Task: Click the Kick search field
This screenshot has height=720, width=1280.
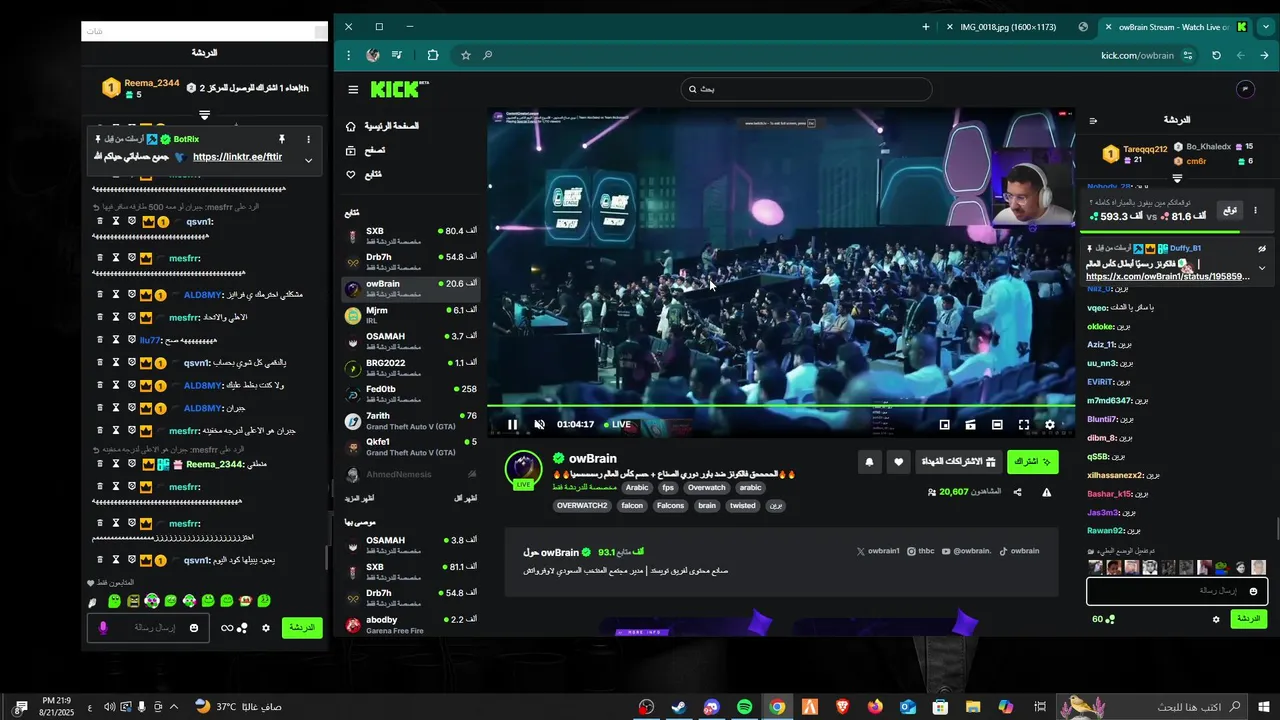Action: (806, 89)
